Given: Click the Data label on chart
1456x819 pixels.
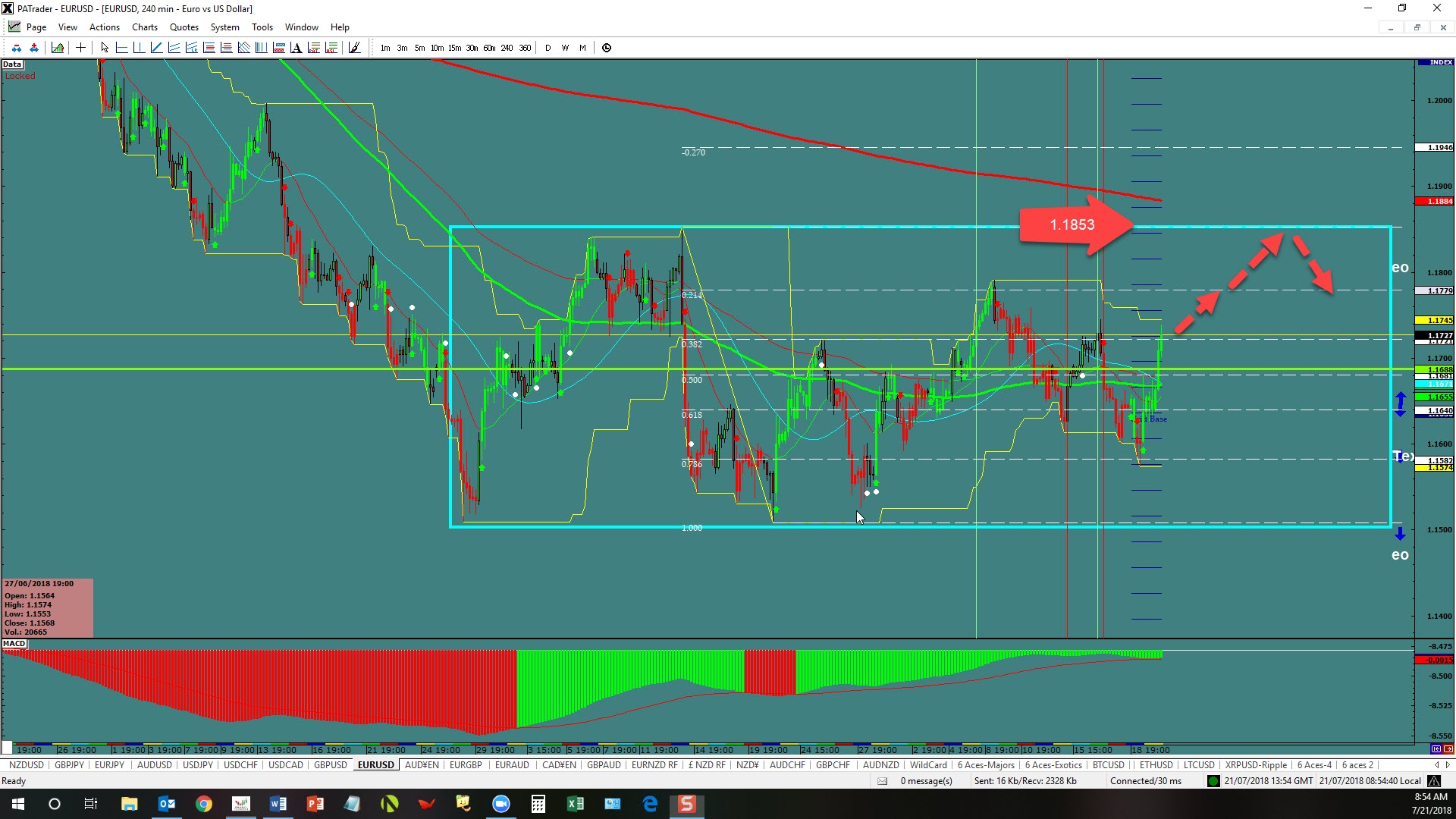Looking at the screenshot, I should [x=12, y=64].
